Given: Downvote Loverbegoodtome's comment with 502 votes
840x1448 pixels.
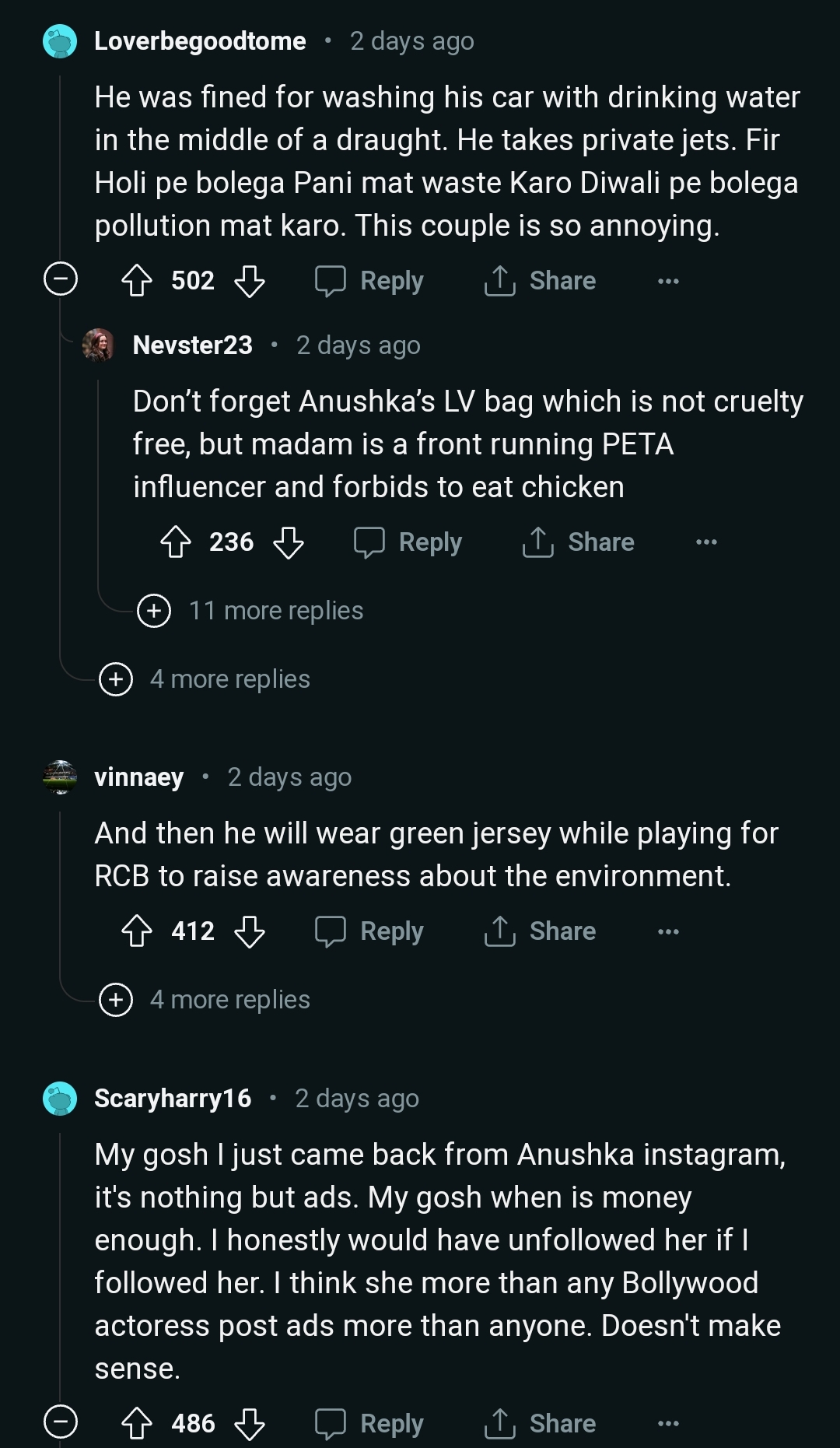Looking at the screenshot, I should coord(250,281).
